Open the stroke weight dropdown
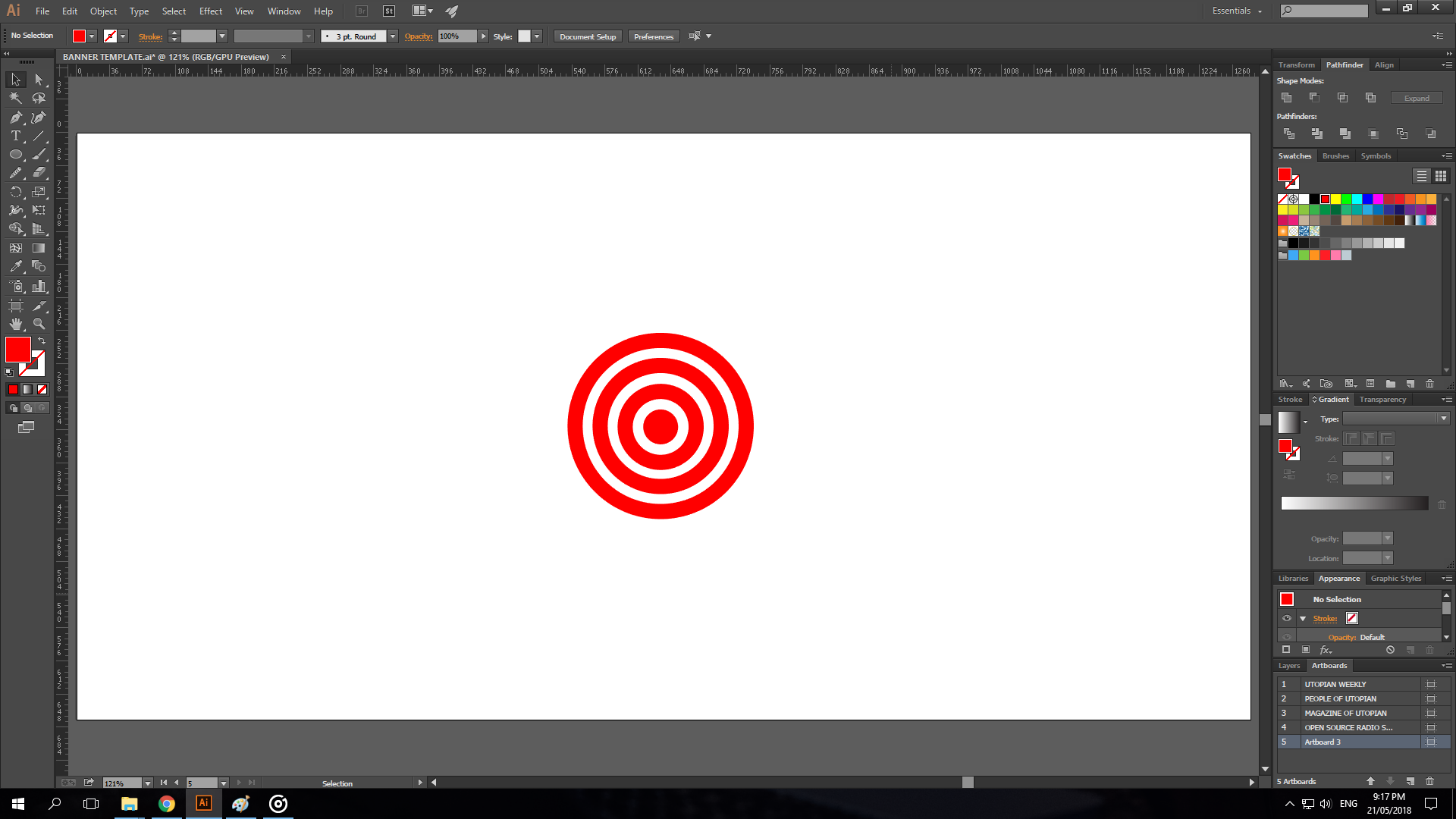This screenshot has height=819, width=1456. pos(222,36)
